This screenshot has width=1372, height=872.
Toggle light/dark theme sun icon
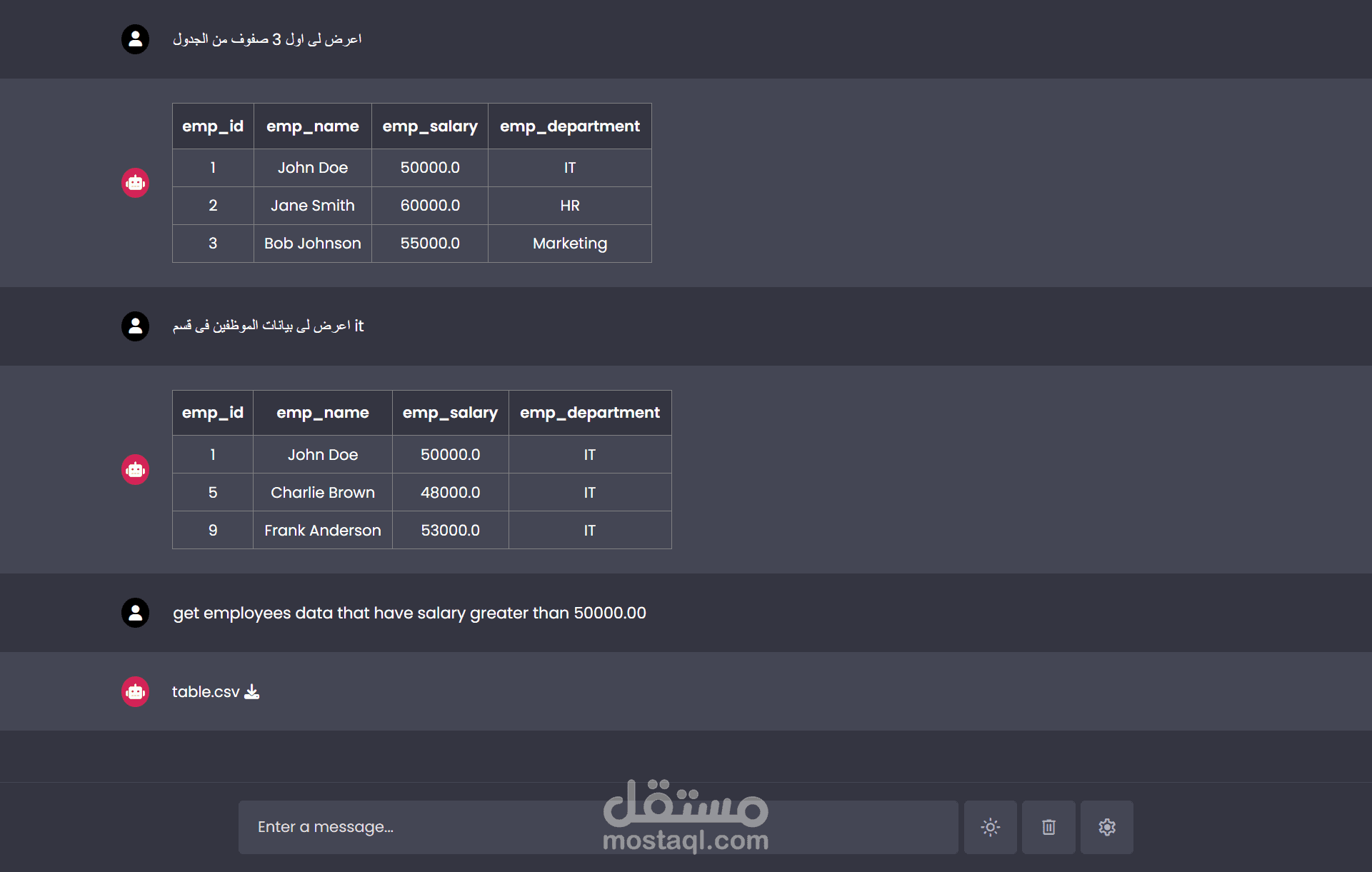pyautogui.click(x=990, y=827)
